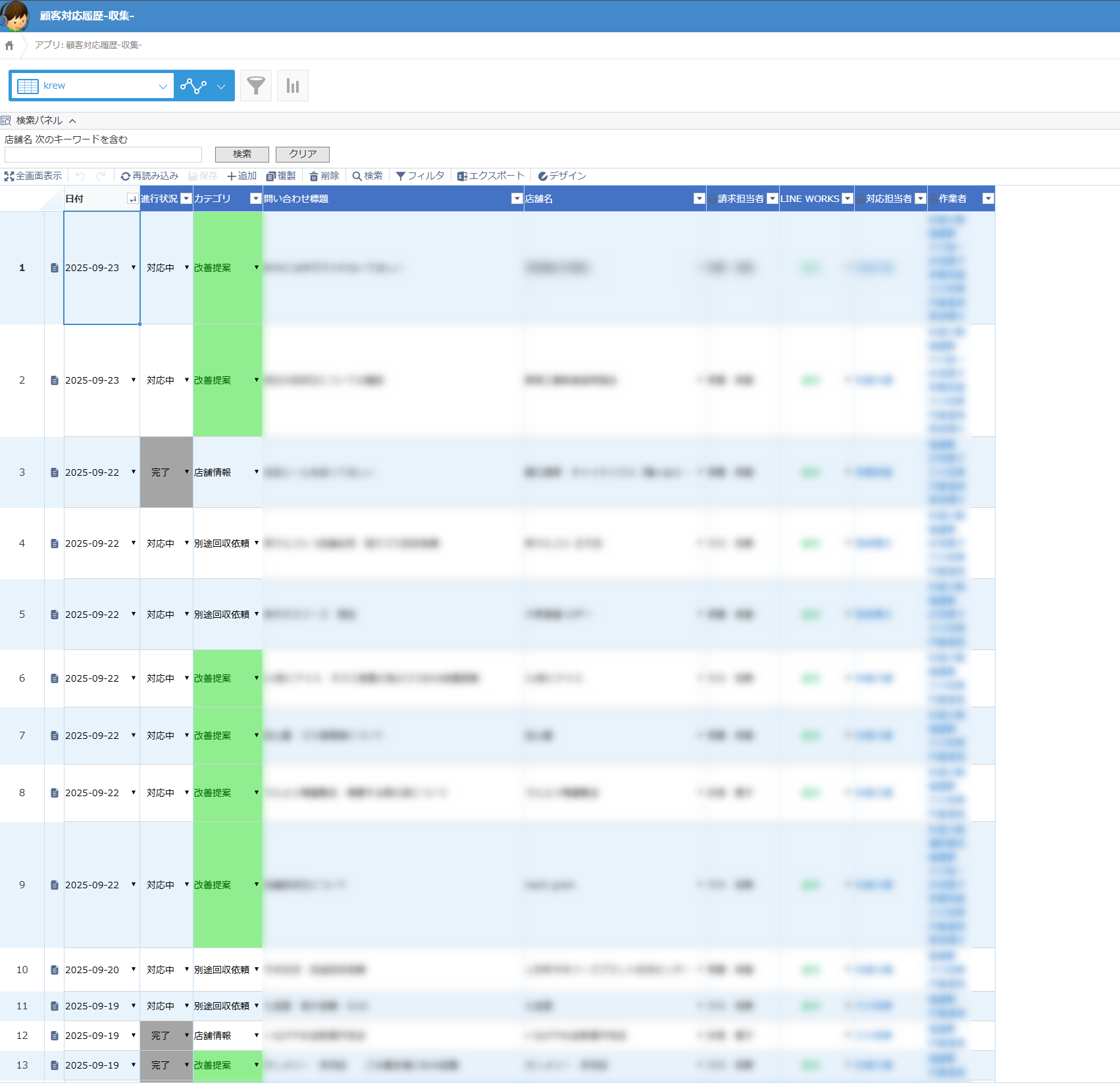The height and width of the screenshot is (1087, 1120).
Task: Click the 全画面表示 fullscreen toolbar icon
Action: pyautogui.click(x=33, y=176)
